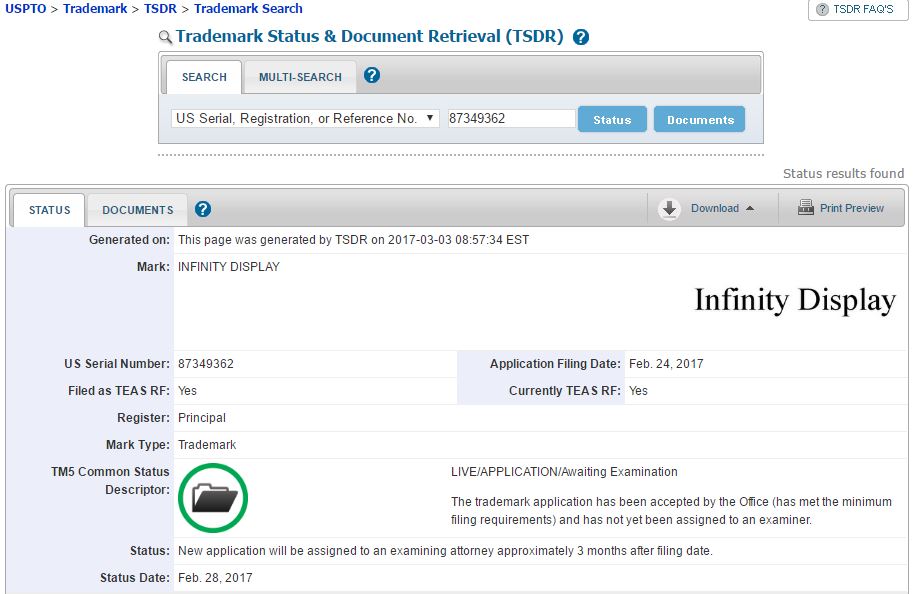Image resolution: width=913 pixels, height=594 pixels.
Task: Go to the TSDR breadcrumb link
Action: click(160, 9)
